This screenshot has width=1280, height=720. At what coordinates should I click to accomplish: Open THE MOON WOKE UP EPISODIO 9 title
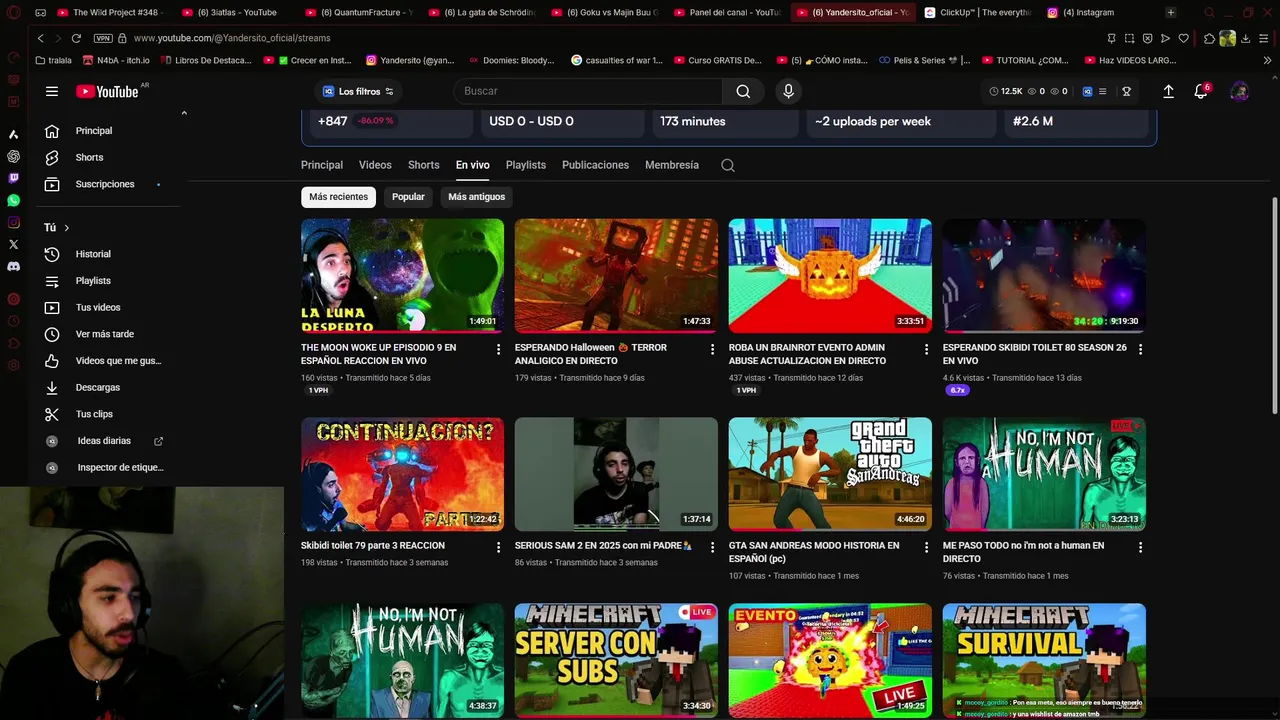(x=378, y=354)
